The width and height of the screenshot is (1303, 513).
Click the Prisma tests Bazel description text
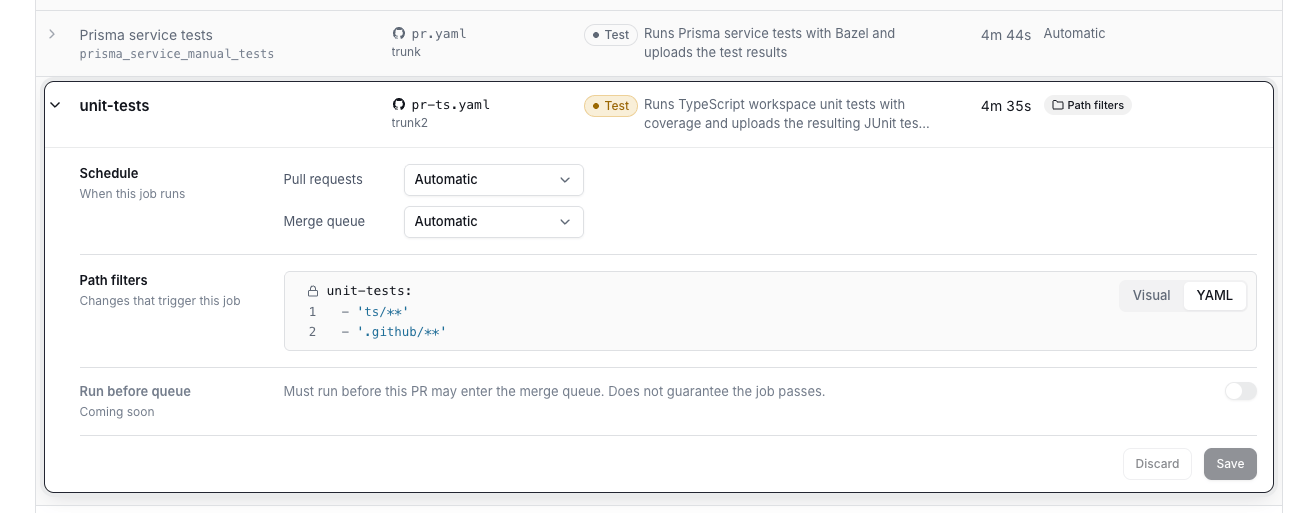pyautogui.click(x=770, y=43)
